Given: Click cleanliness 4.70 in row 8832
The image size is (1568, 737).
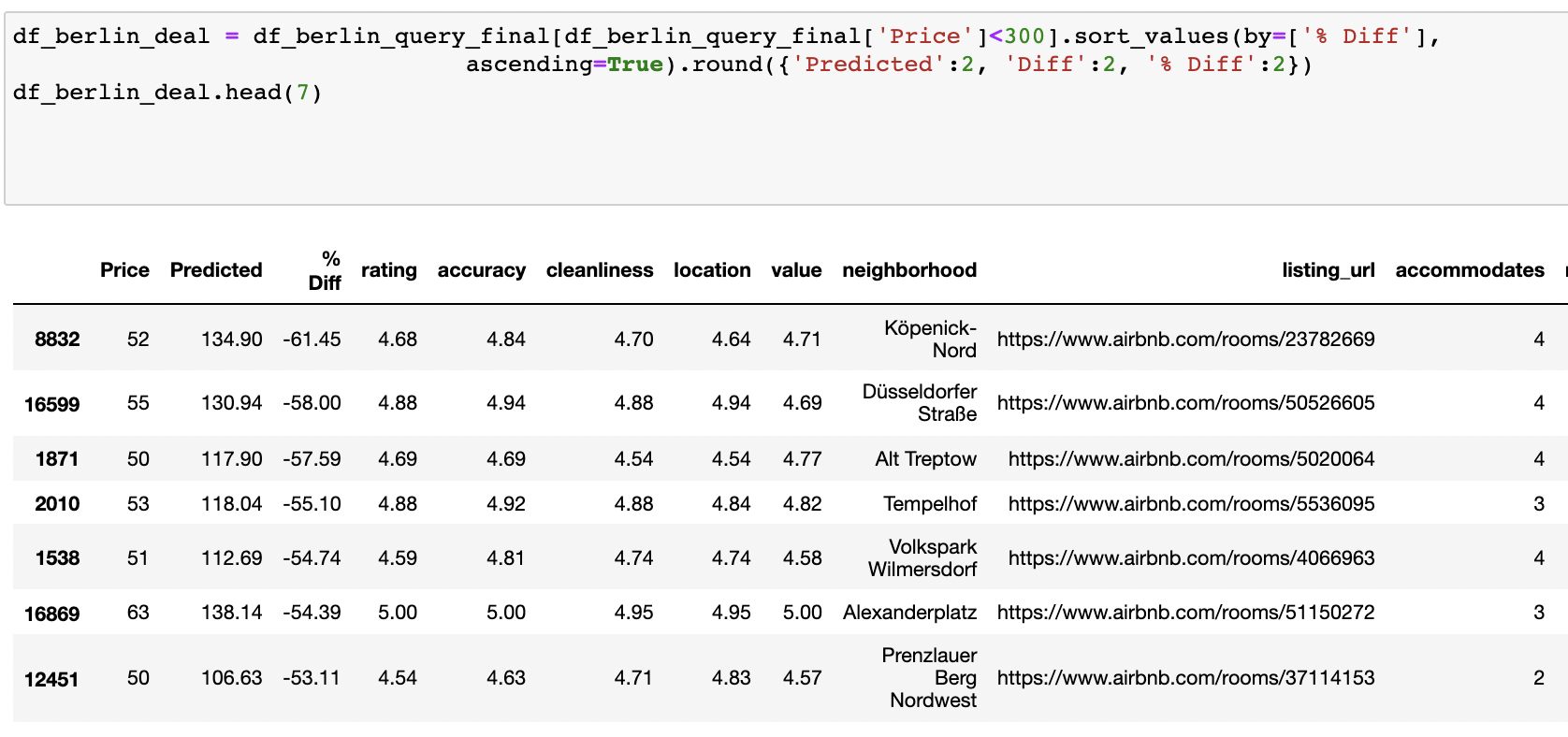Looking at the screenshot, I should click(633, 340).
